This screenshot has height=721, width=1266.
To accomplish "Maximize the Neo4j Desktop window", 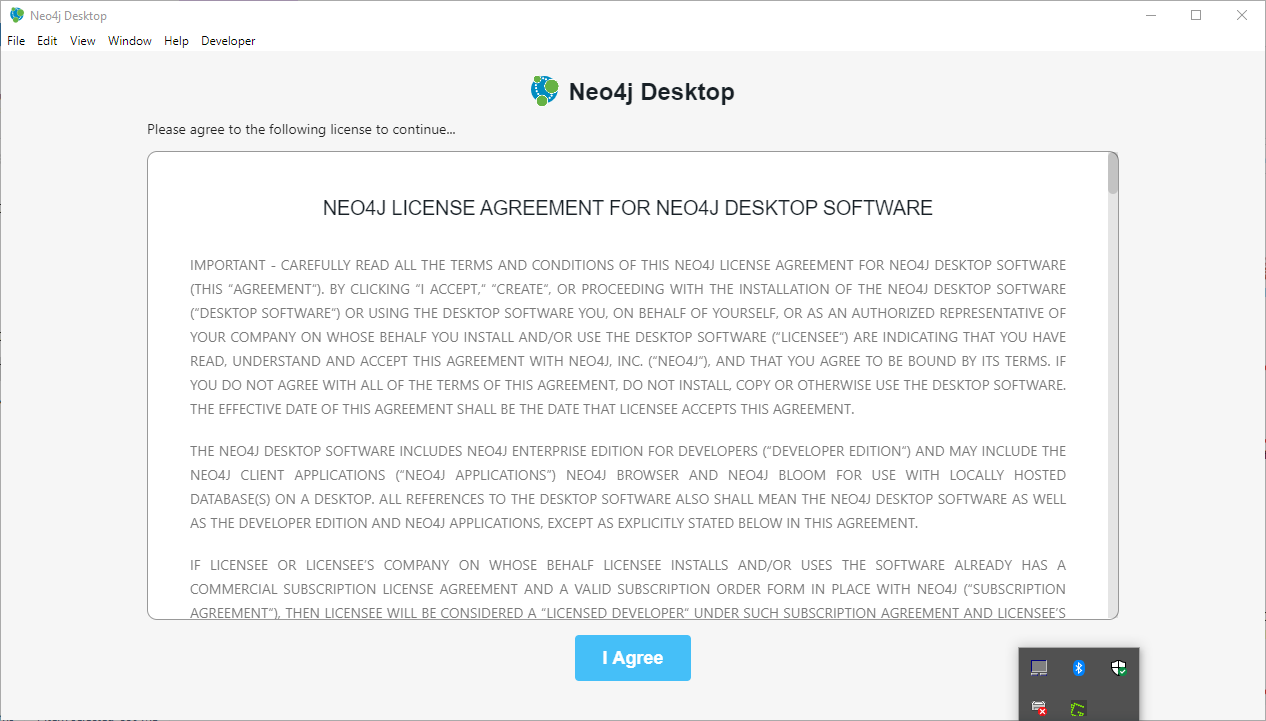I will tap(1196, 15).
